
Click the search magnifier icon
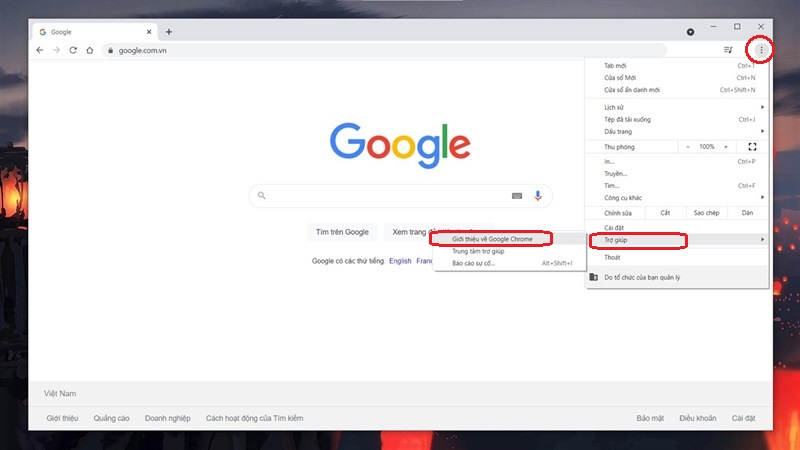262,195
